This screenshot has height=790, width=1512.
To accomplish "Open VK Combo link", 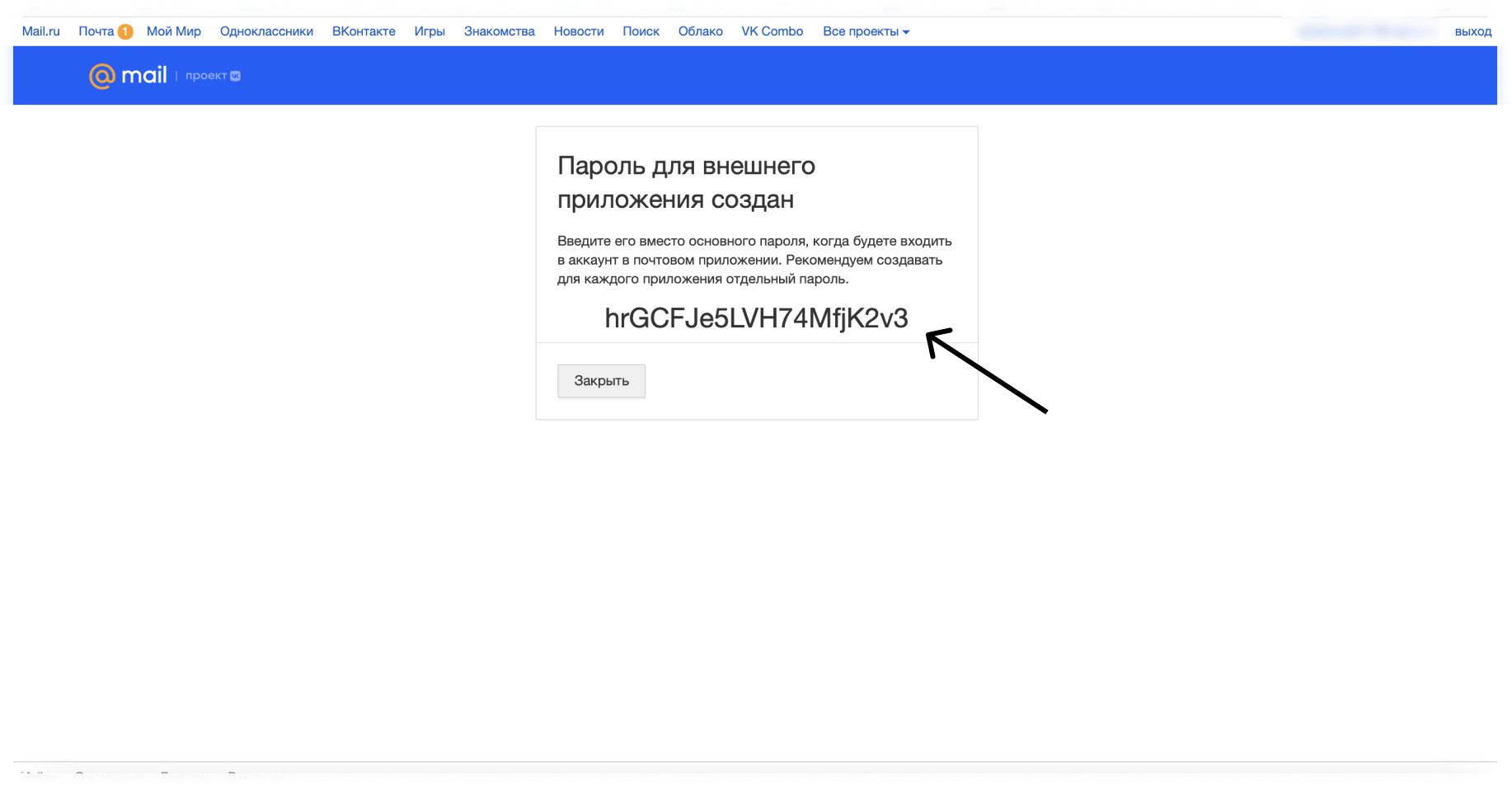I will [772, 31].
